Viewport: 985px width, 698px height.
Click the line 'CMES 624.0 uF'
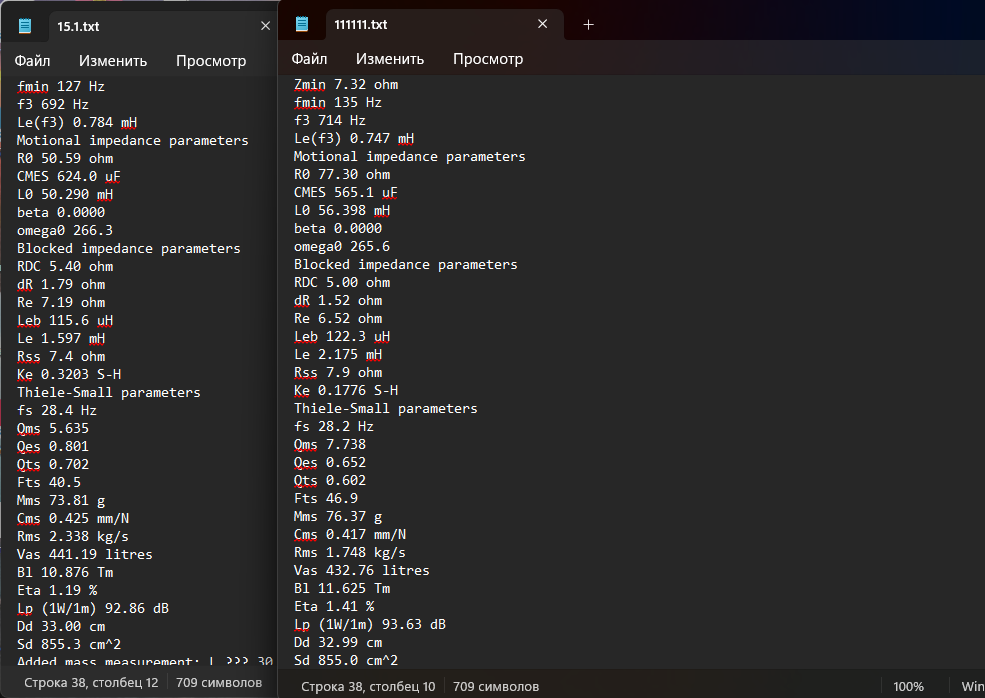69,177
